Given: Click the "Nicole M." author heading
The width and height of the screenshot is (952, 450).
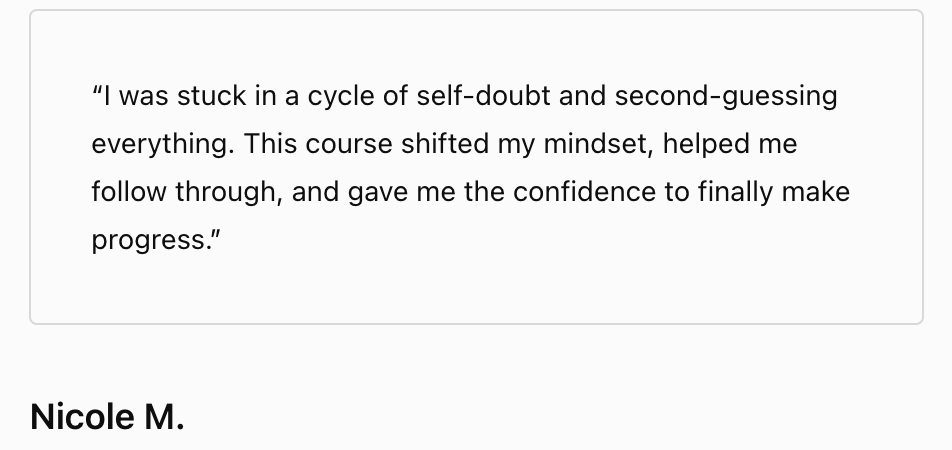Looking at the screenshot, I should tap(107, 417).
